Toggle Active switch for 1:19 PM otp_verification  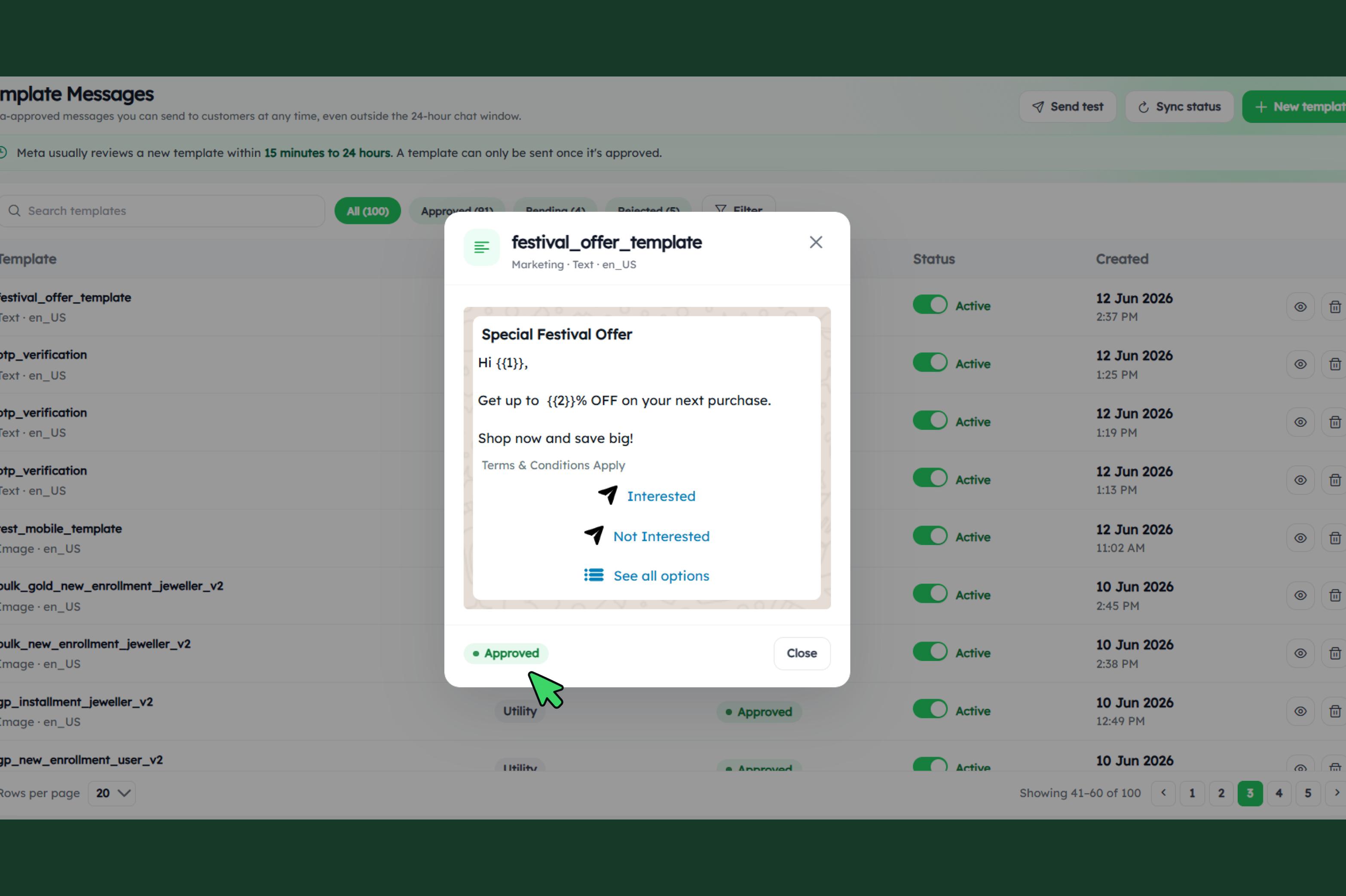(x=930, y=421)
